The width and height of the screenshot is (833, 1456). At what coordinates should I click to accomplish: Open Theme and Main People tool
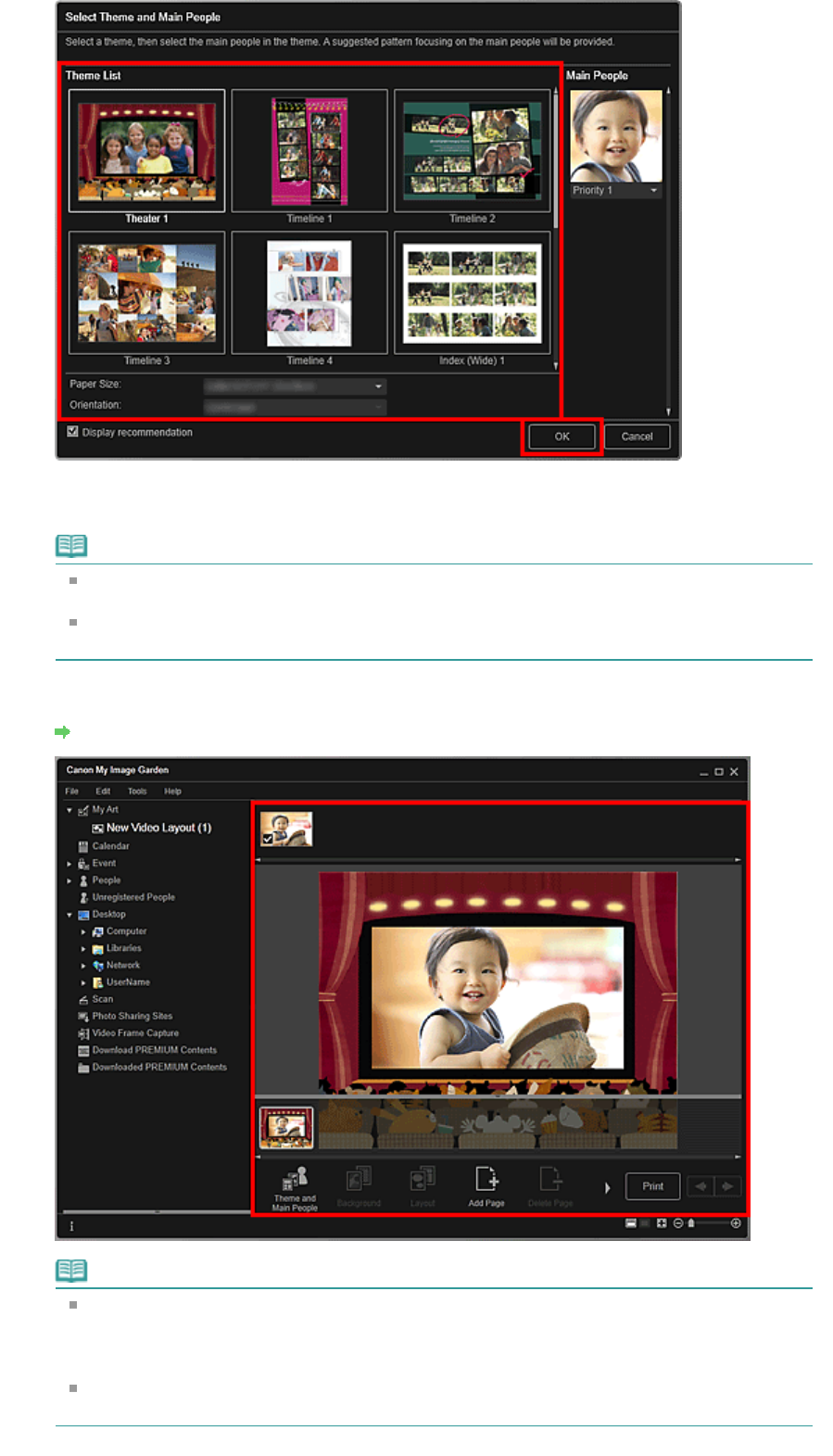click(295, 1188)
